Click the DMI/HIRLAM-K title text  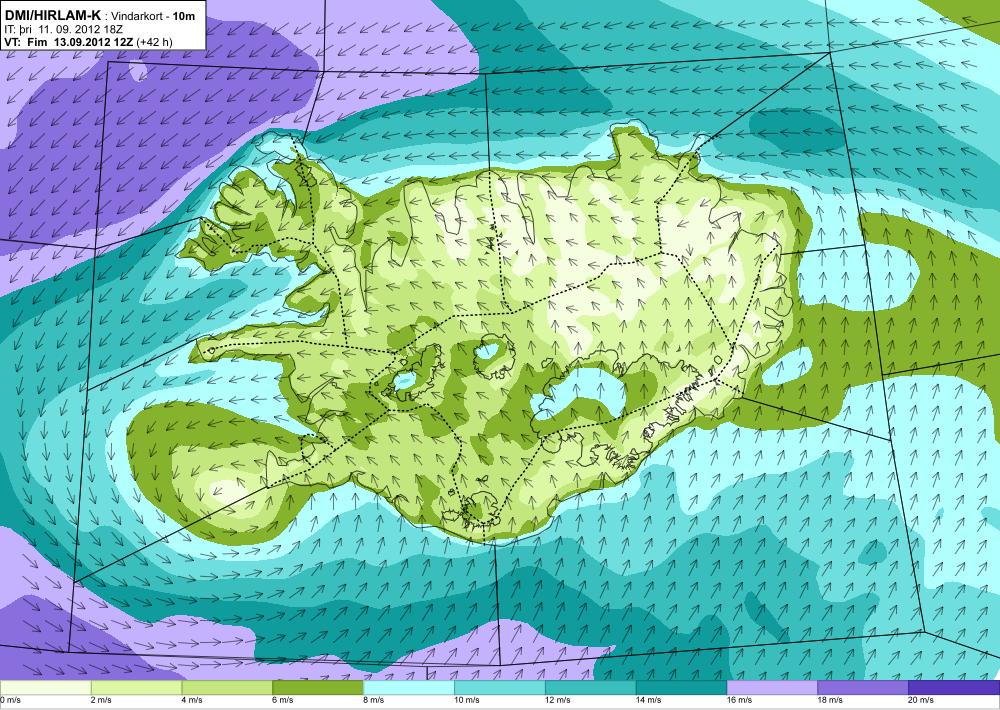click(52, 16)
